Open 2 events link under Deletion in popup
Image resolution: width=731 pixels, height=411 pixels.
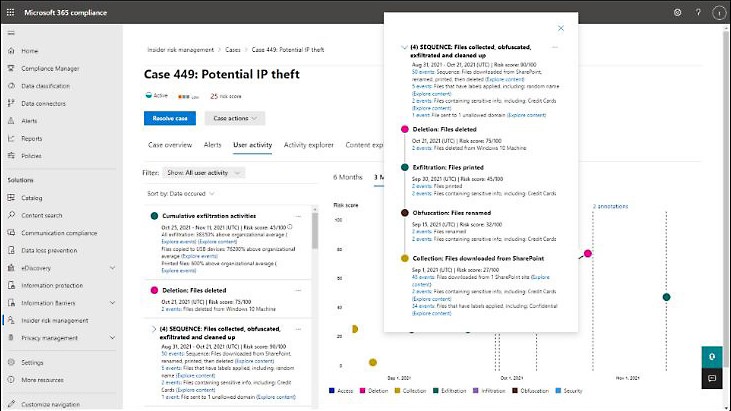tap(422, 148)
